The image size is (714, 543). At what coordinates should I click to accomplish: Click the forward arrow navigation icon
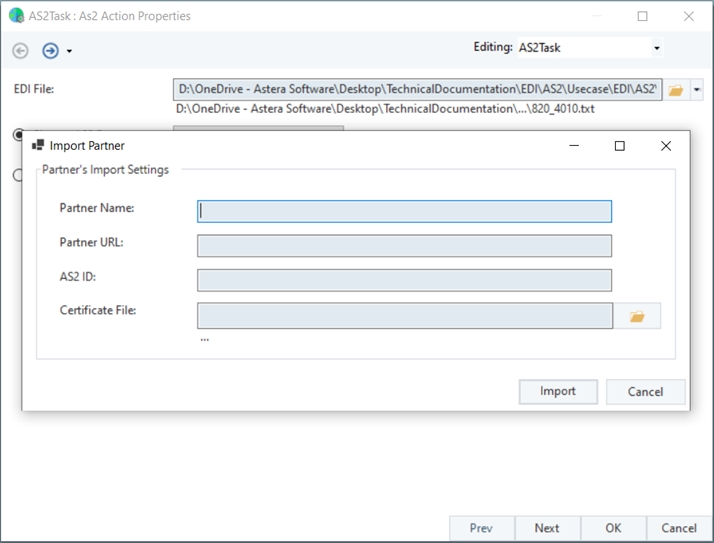[x=50, y=50]
